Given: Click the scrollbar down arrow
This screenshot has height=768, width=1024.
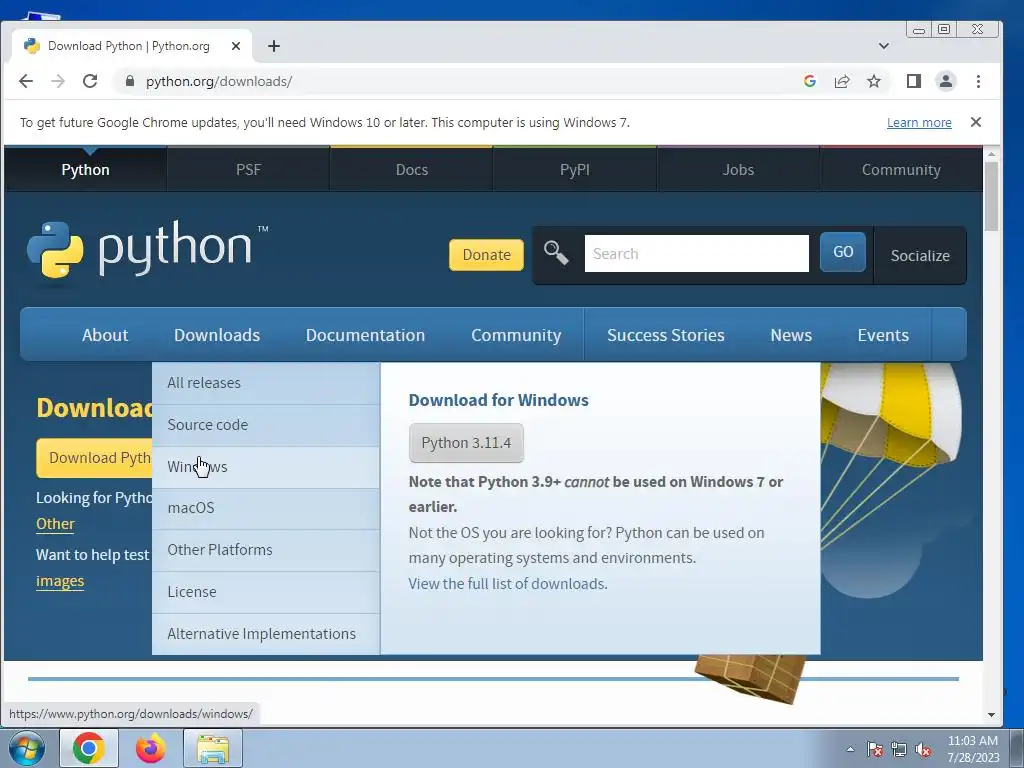Looking at the screenshot, I should 991,715.
